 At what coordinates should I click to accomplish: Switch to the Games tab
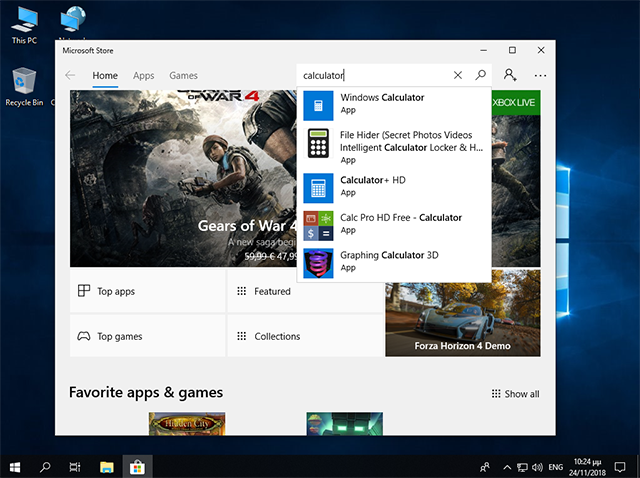pos(183,76)
